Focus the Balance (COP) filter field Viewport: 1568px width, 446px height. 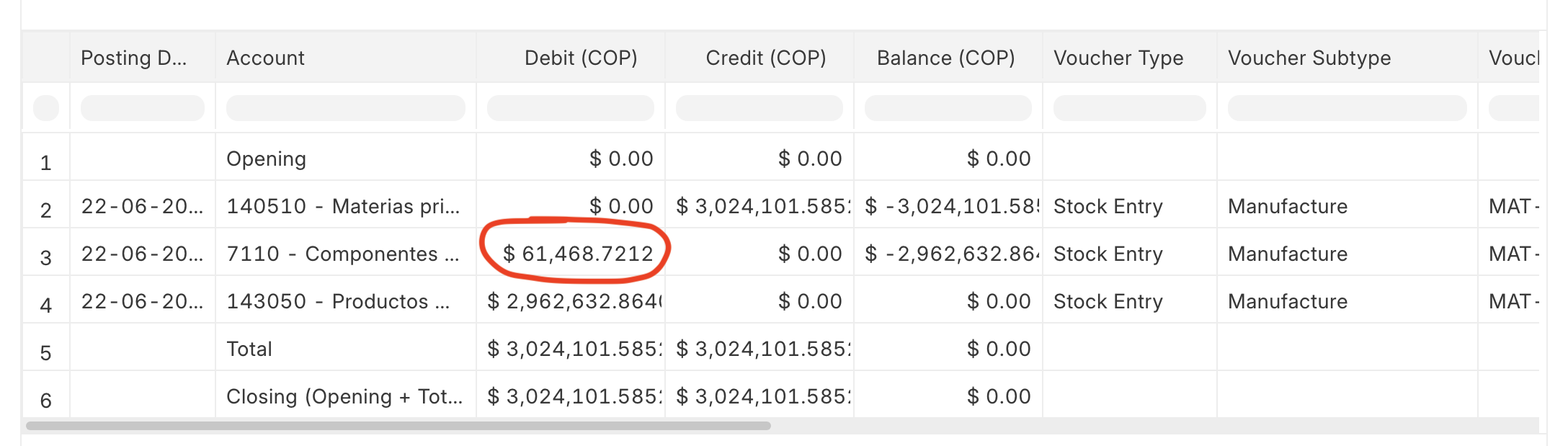(x=948, y=108)
